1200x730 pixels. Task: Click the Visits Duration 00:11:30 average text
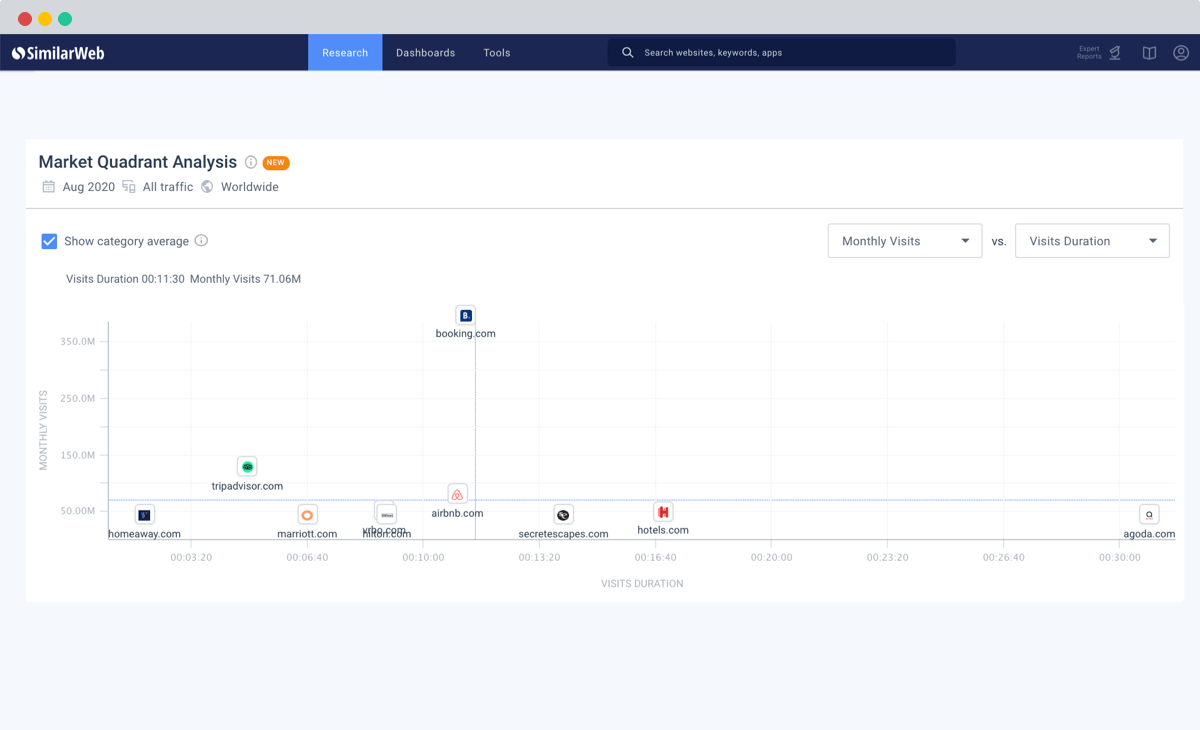point(125,279)
